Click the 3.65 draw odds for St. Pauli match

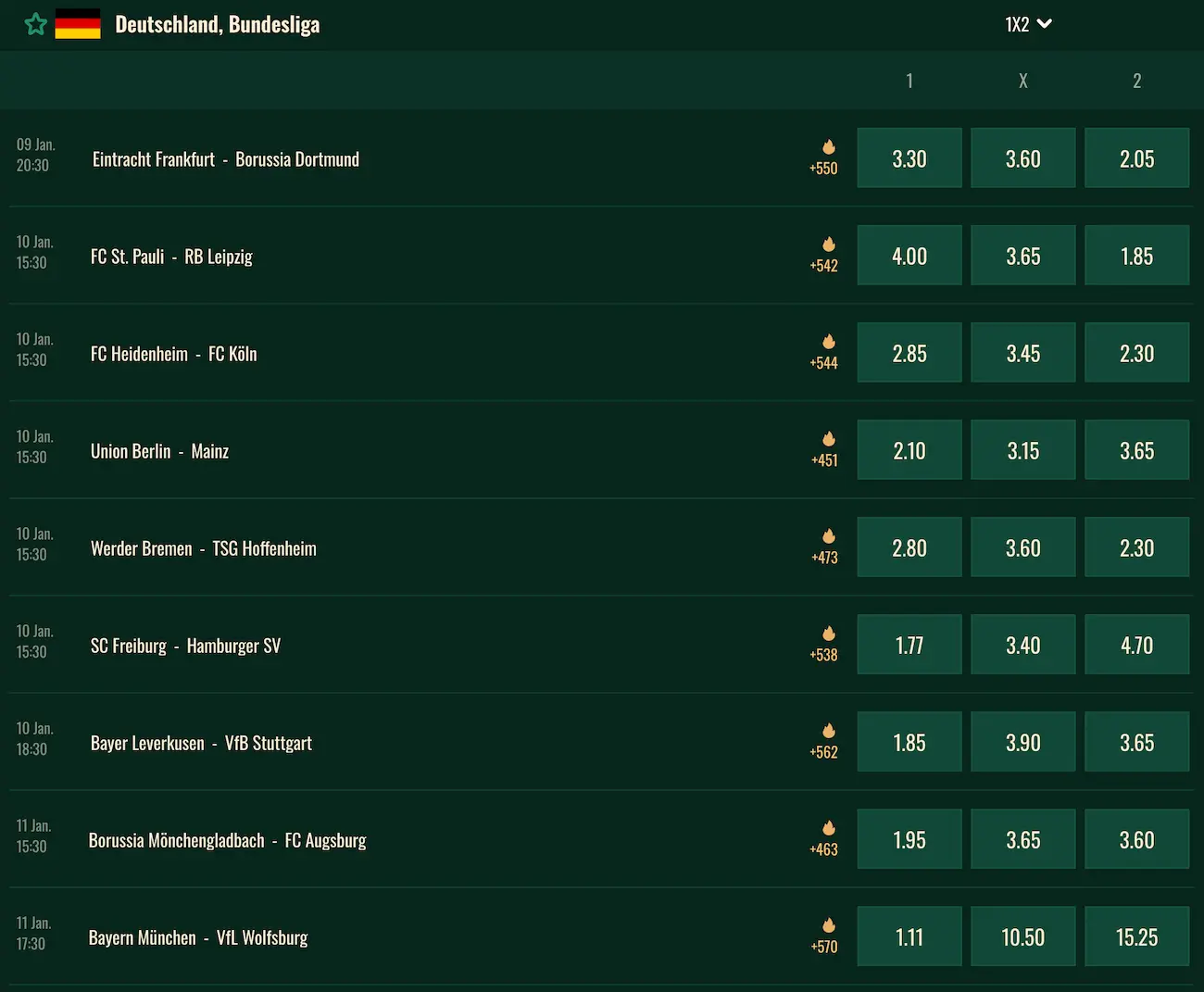[x=1022, y=255]
